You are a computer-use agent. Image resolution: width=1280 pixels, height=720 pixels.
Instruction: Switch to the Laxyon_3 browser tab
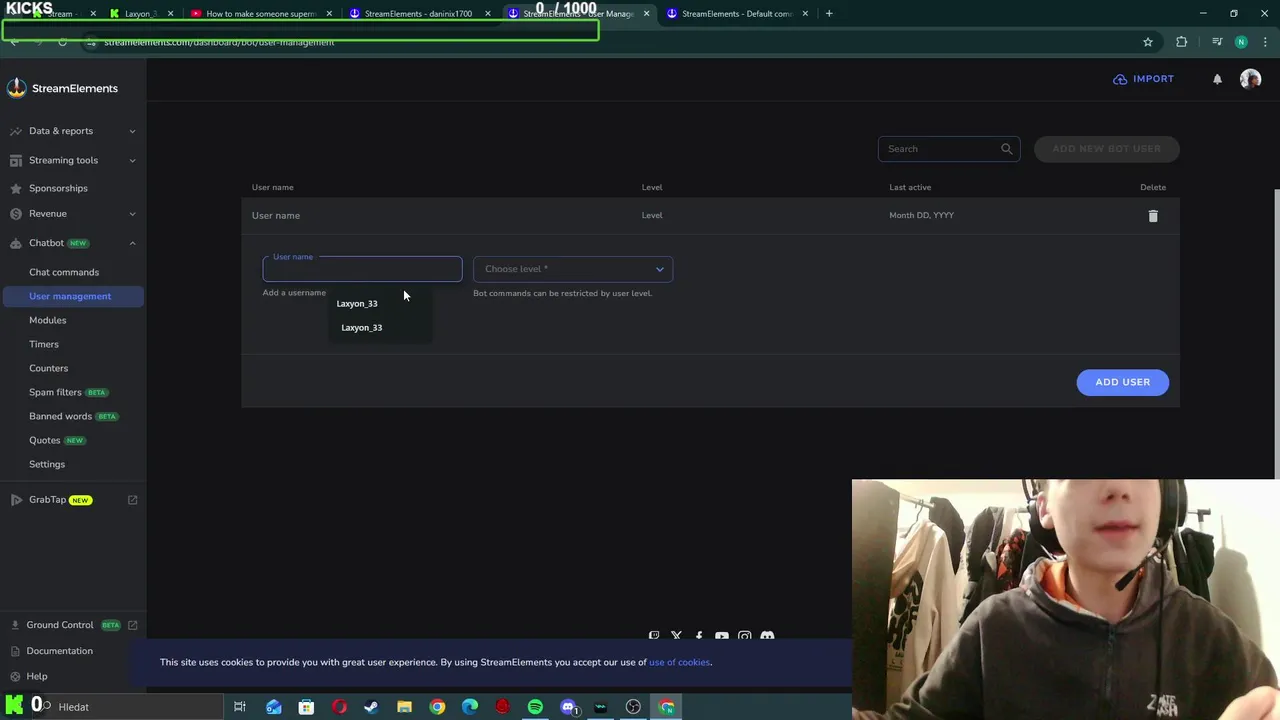pos(141,14)
